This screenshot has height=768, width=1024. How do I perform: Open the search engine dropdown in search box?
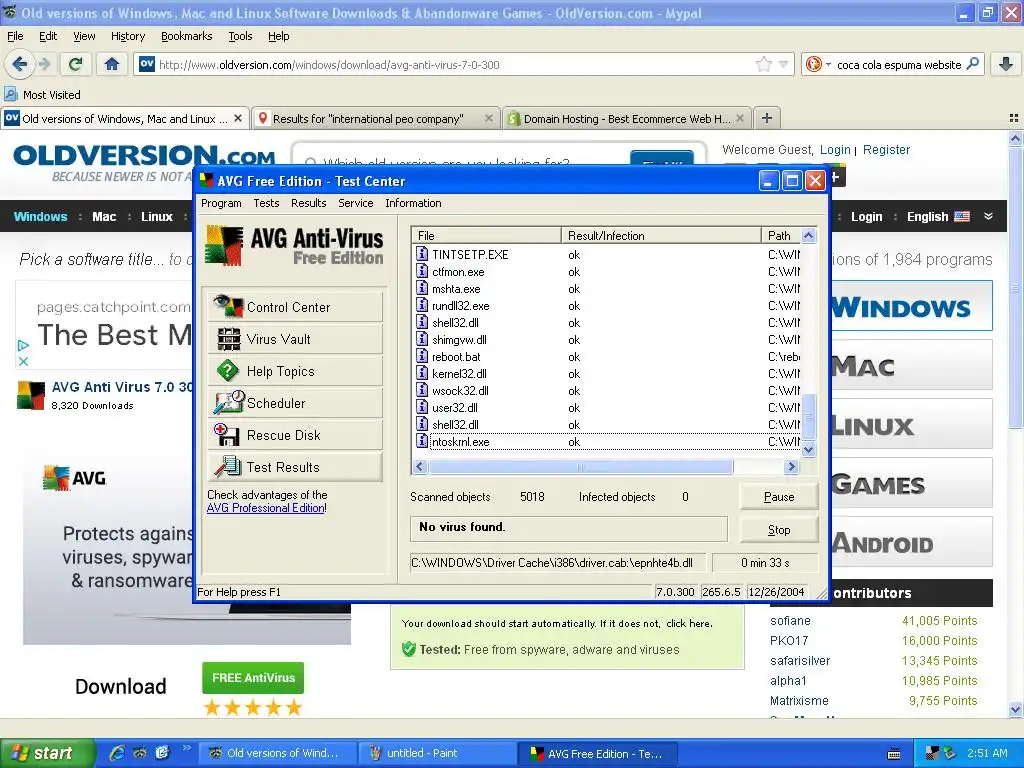point(829,64)
